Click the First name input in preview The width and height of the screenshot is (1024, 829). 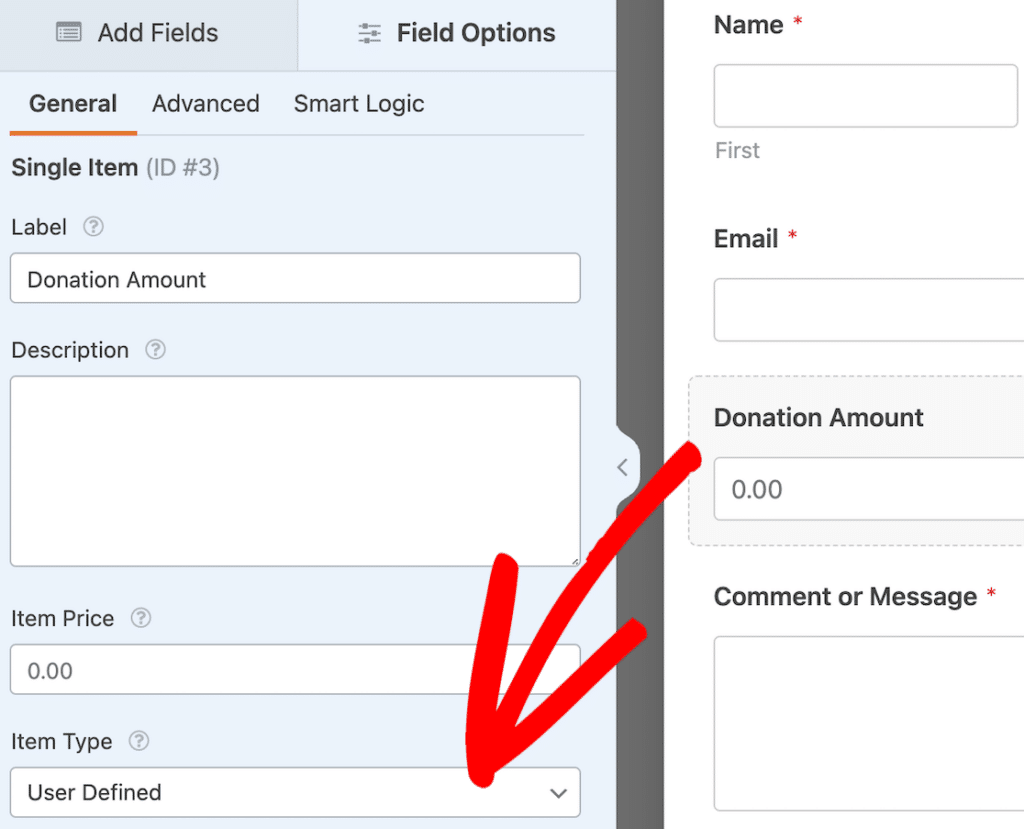(865, 95)
